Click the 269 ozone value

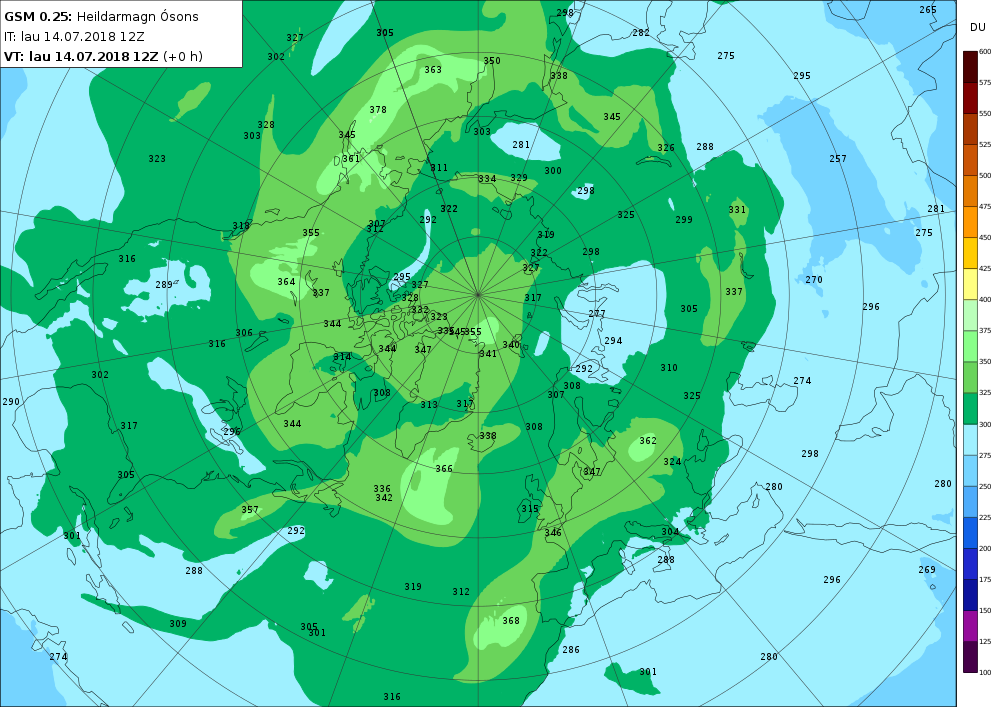927,569
